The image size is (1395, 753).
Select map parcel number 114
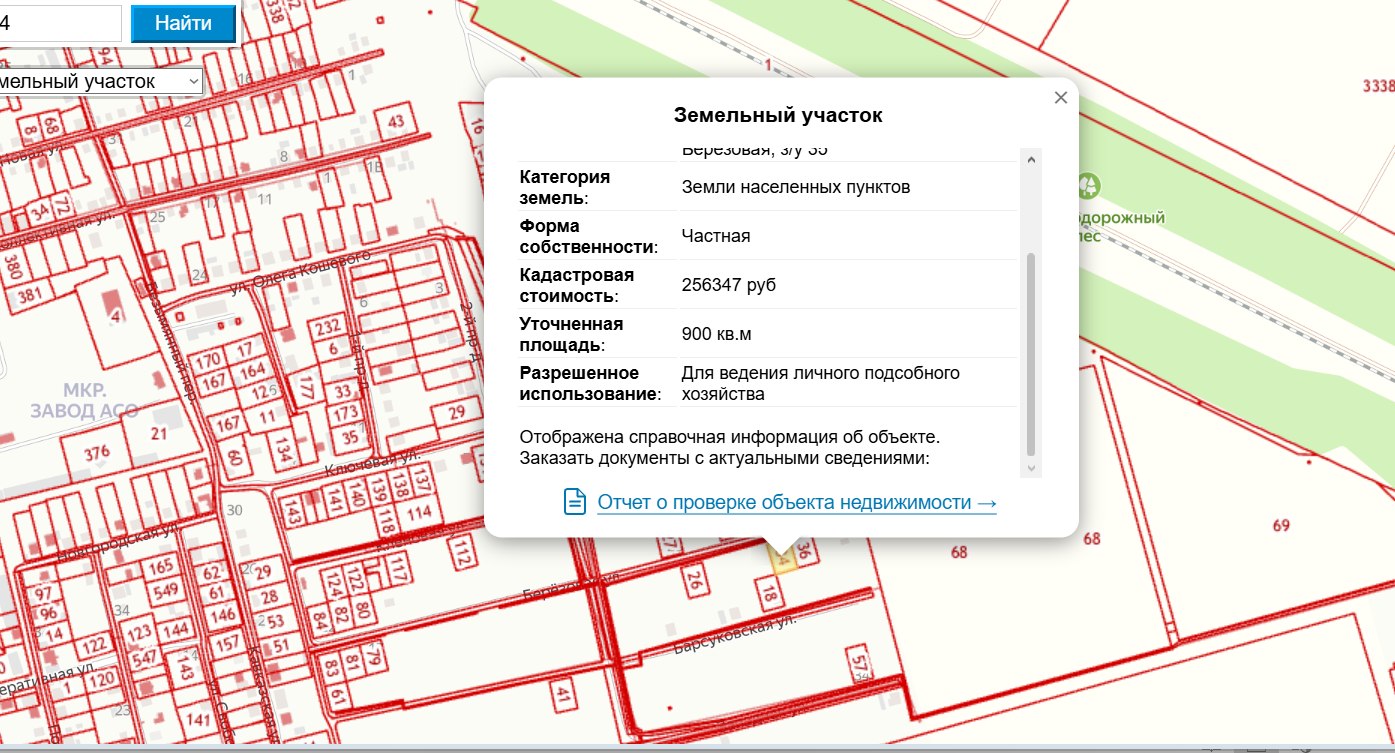[420, 512]
